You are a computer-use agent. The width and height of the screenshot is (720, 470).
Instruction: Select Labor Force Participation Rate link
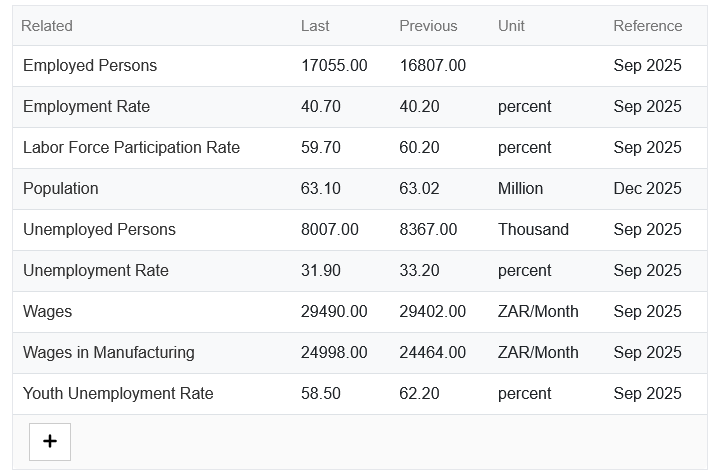(x=131, y=148)
